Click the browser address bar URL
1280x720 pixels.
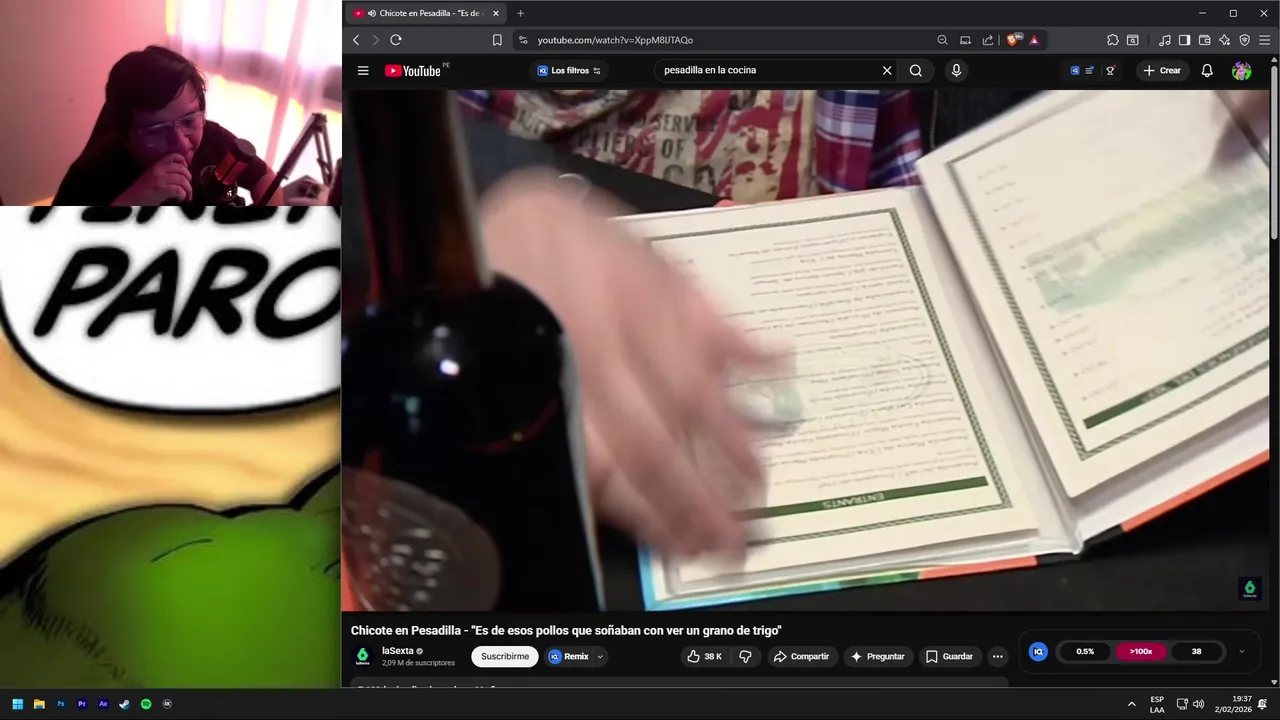coord(615,40)
